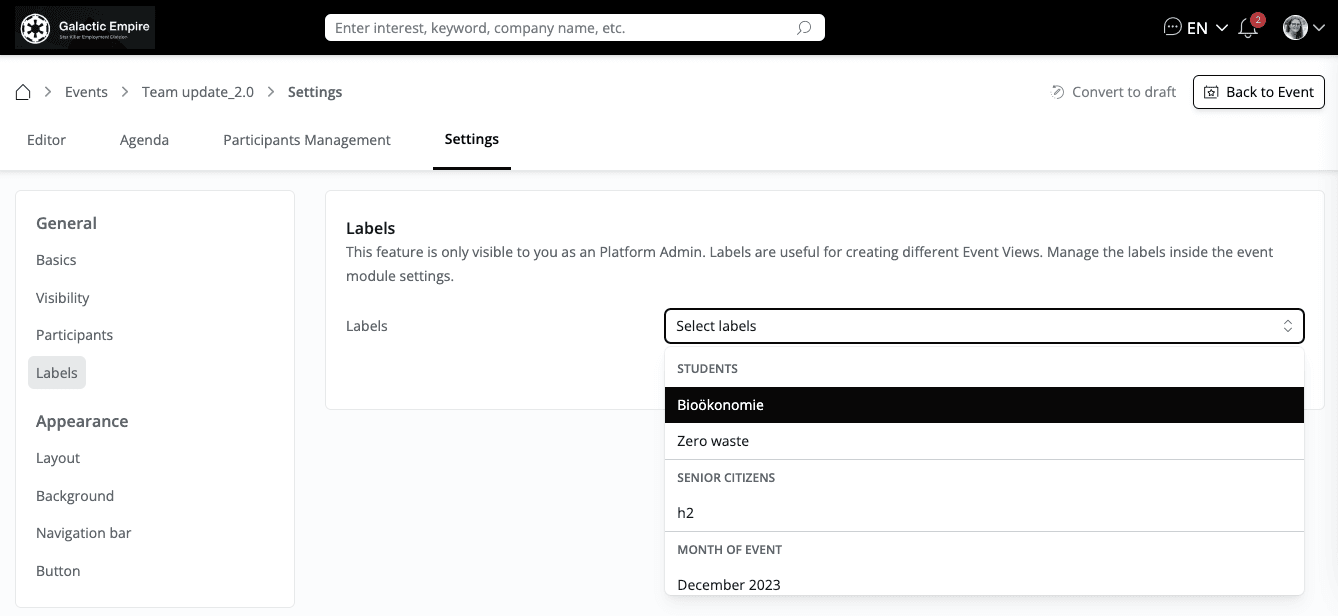Open the notifications bell

pyautogui.click(x=1248, y=28)
